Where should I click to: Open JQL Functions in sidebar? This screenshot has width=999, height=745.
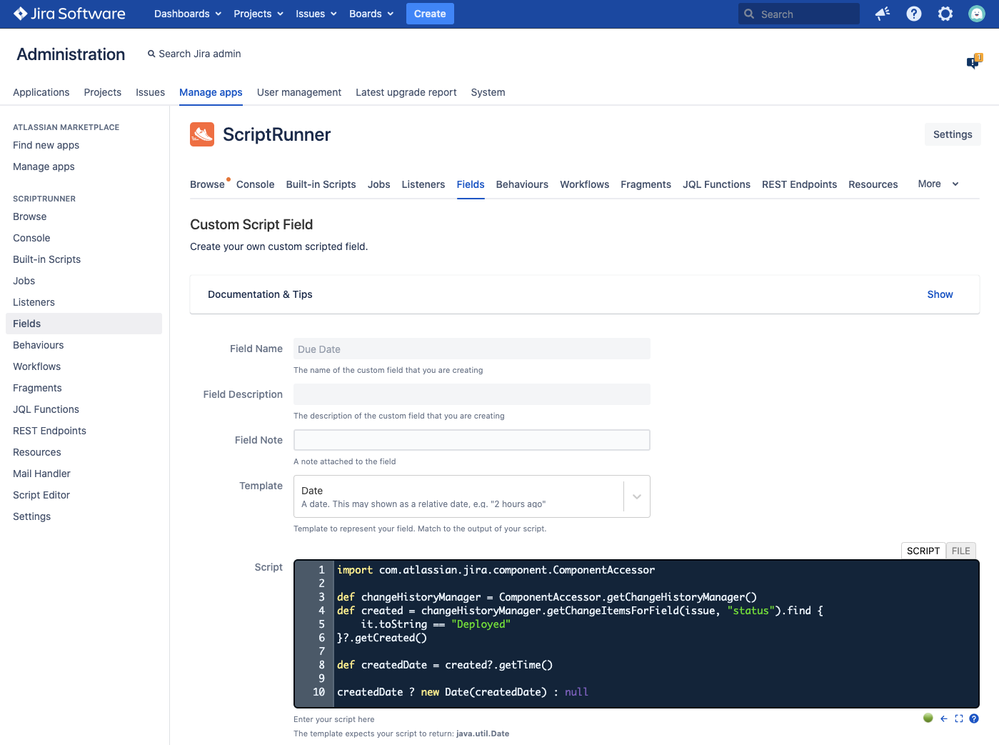46,409
